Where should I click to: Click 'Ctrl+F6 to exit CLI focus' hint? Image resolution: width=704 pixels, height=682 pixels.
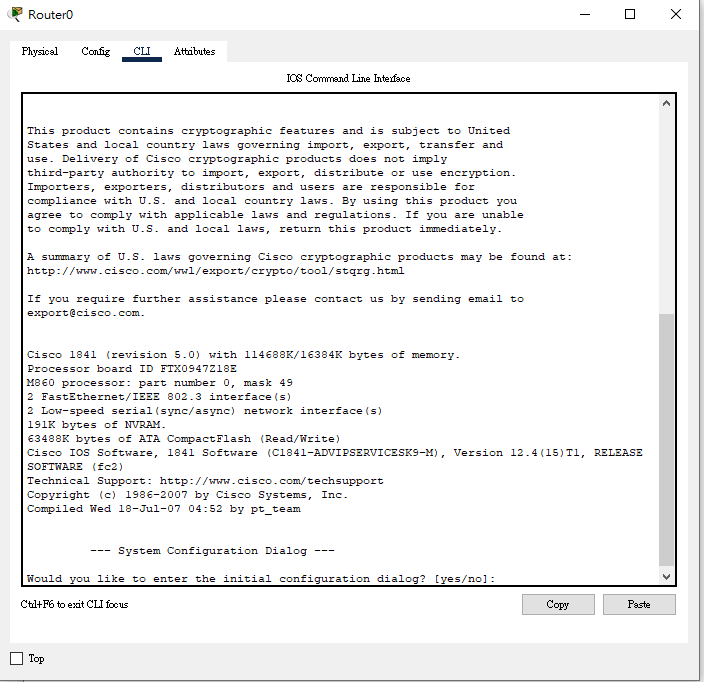pos(75,604)
